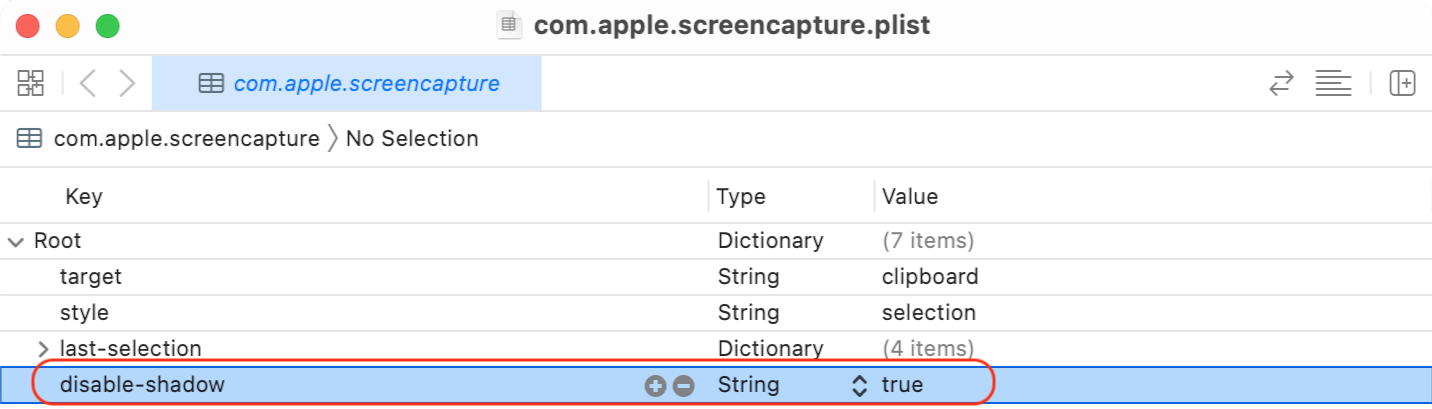
Task: Click the swap arrows review icon
Action: [1281, 83]
